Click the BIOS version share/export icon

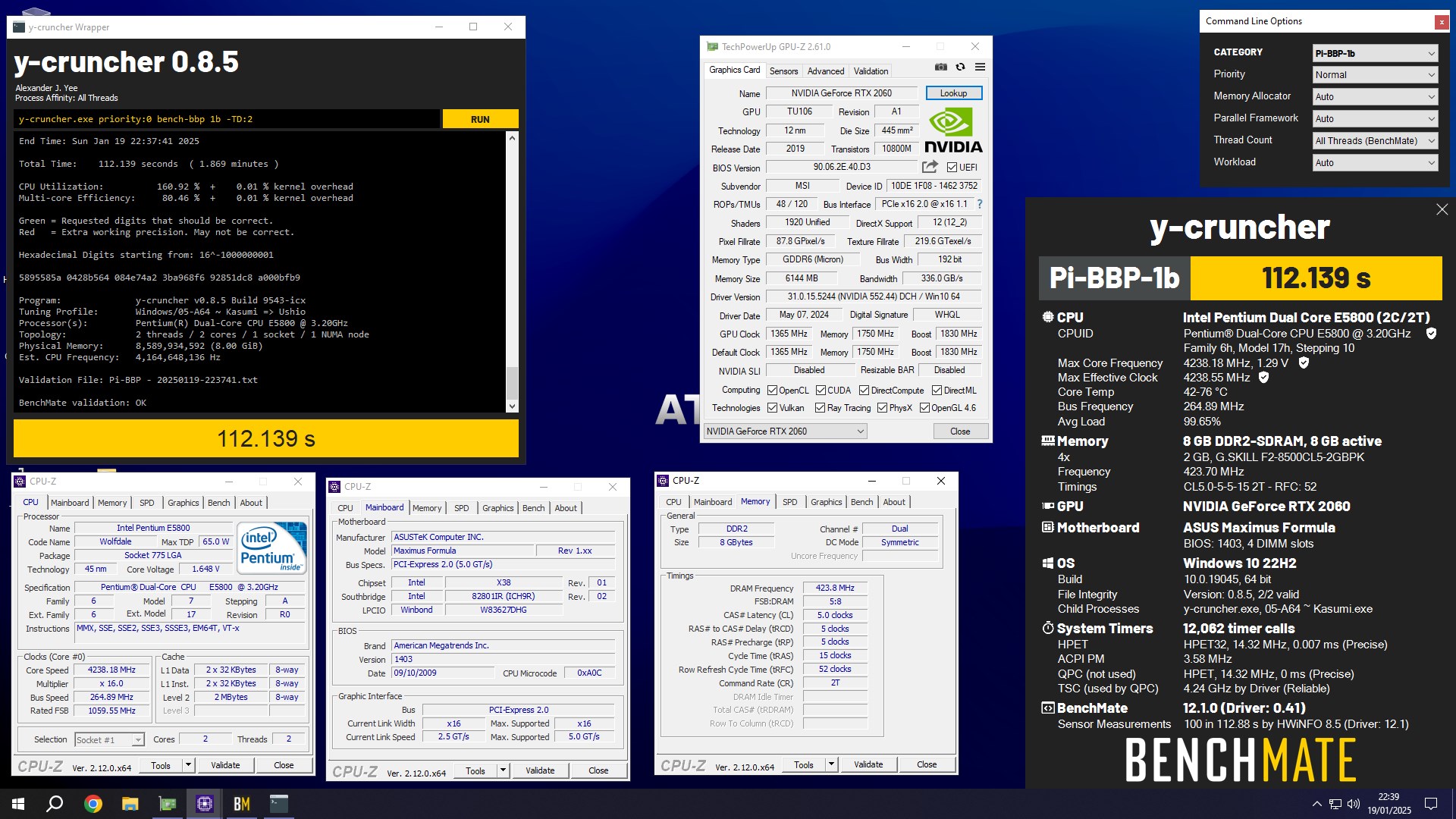930,167
